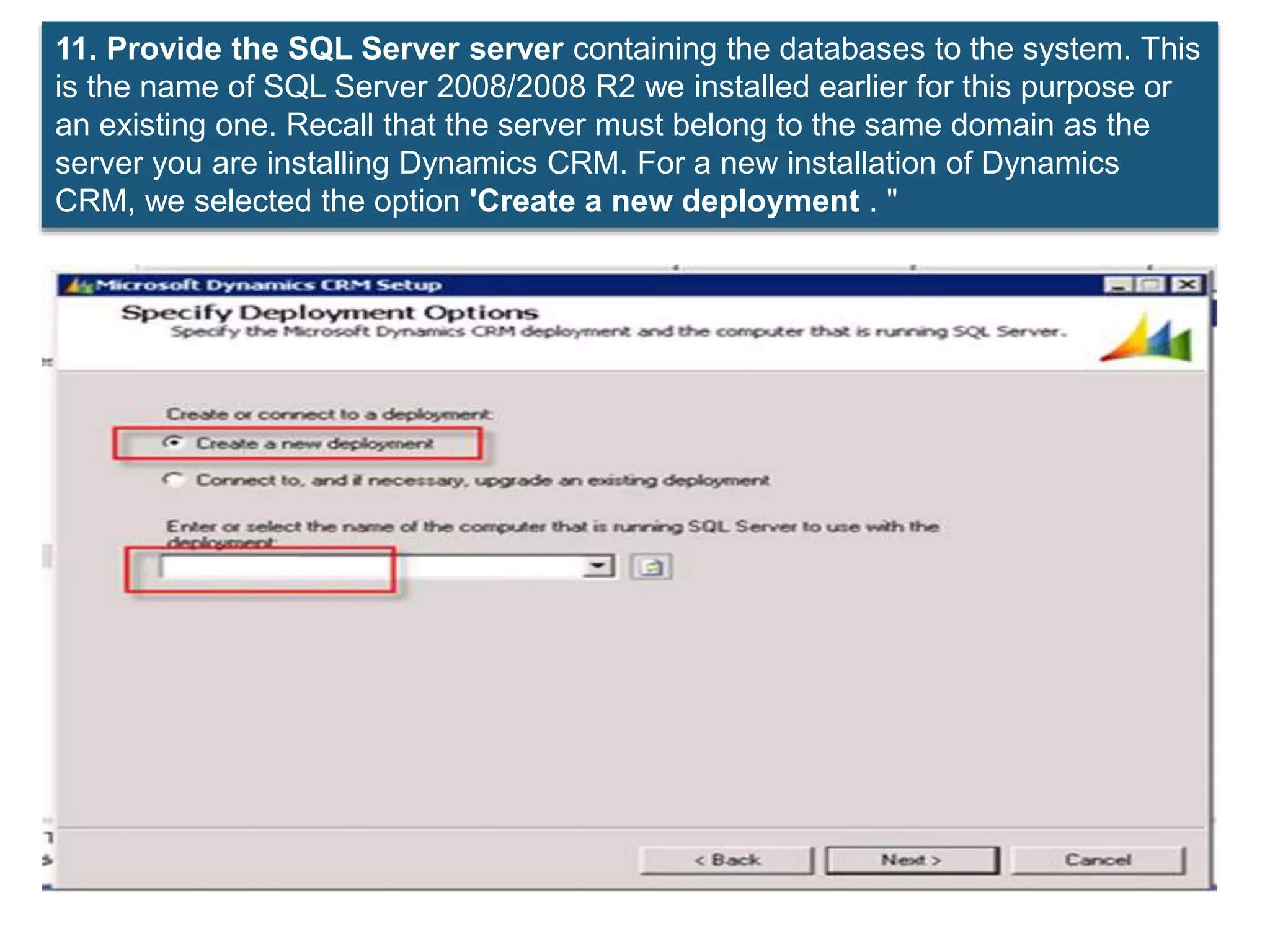The height and width of the screenshot is (952, 1270).
Task: Go to the previous step with Back button
Action: point(727,860)
